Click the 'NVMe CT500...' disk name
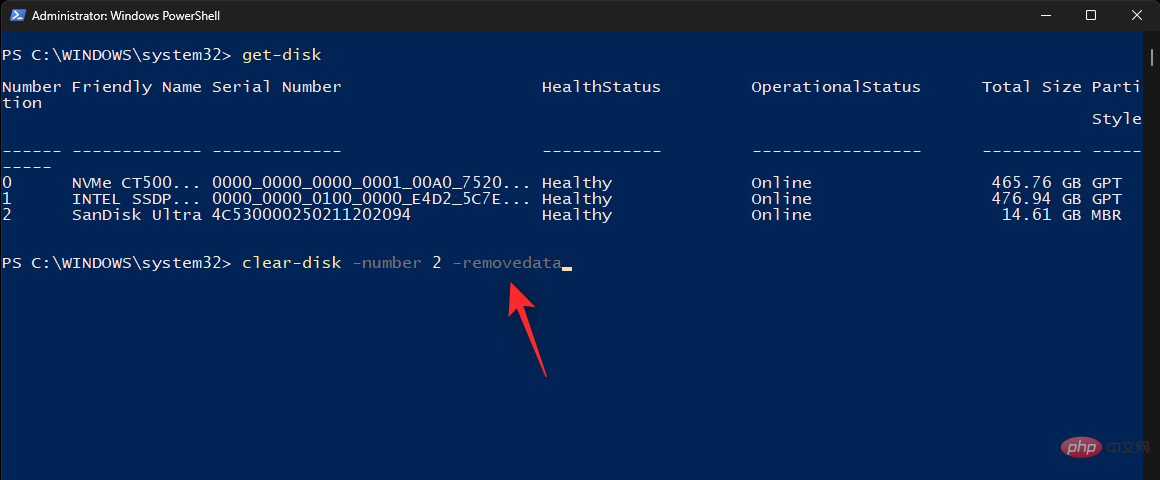 (136, 183)
